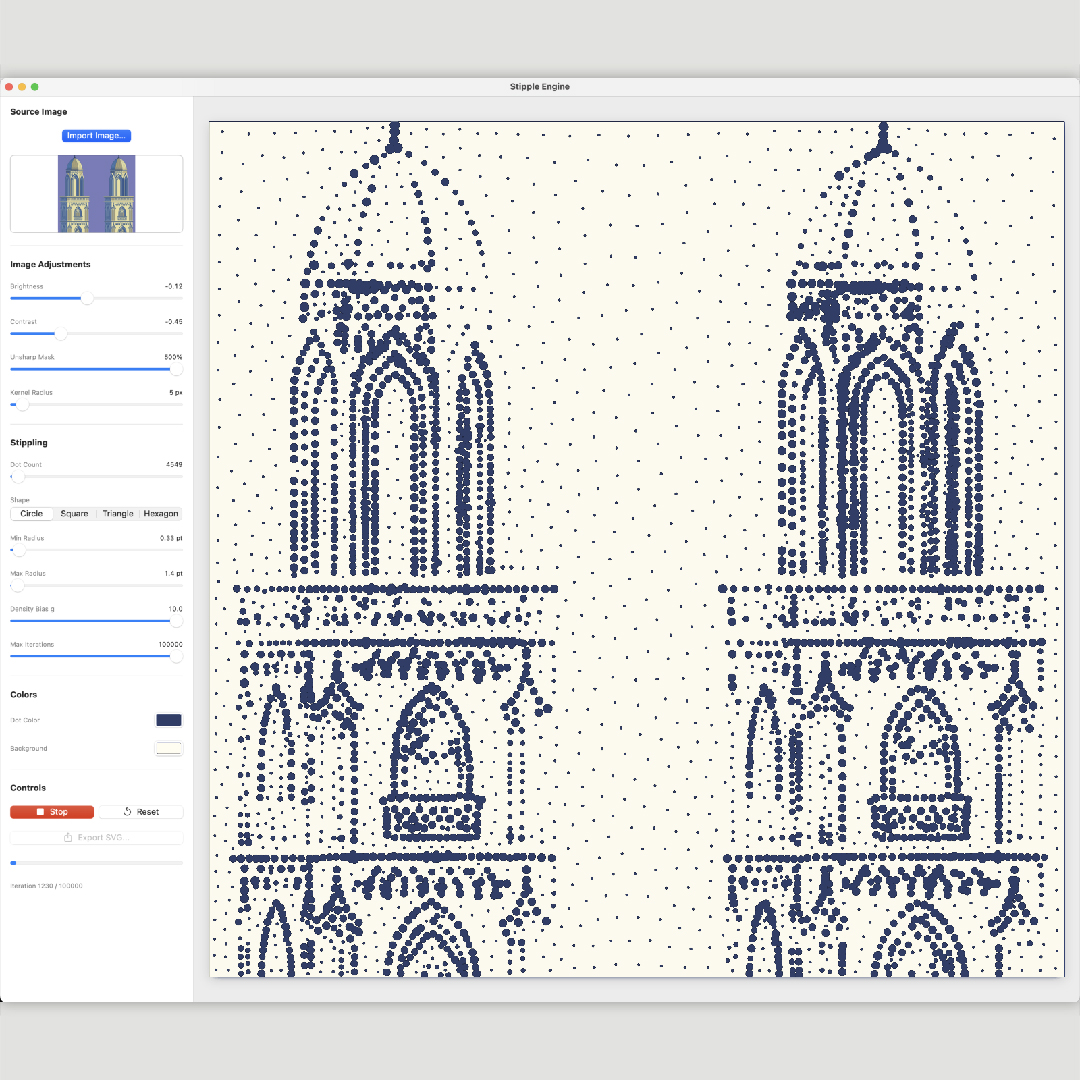
Task: Click the square stop icon in the Stop button
Action: pyautogui.click(x=40, y=812)
